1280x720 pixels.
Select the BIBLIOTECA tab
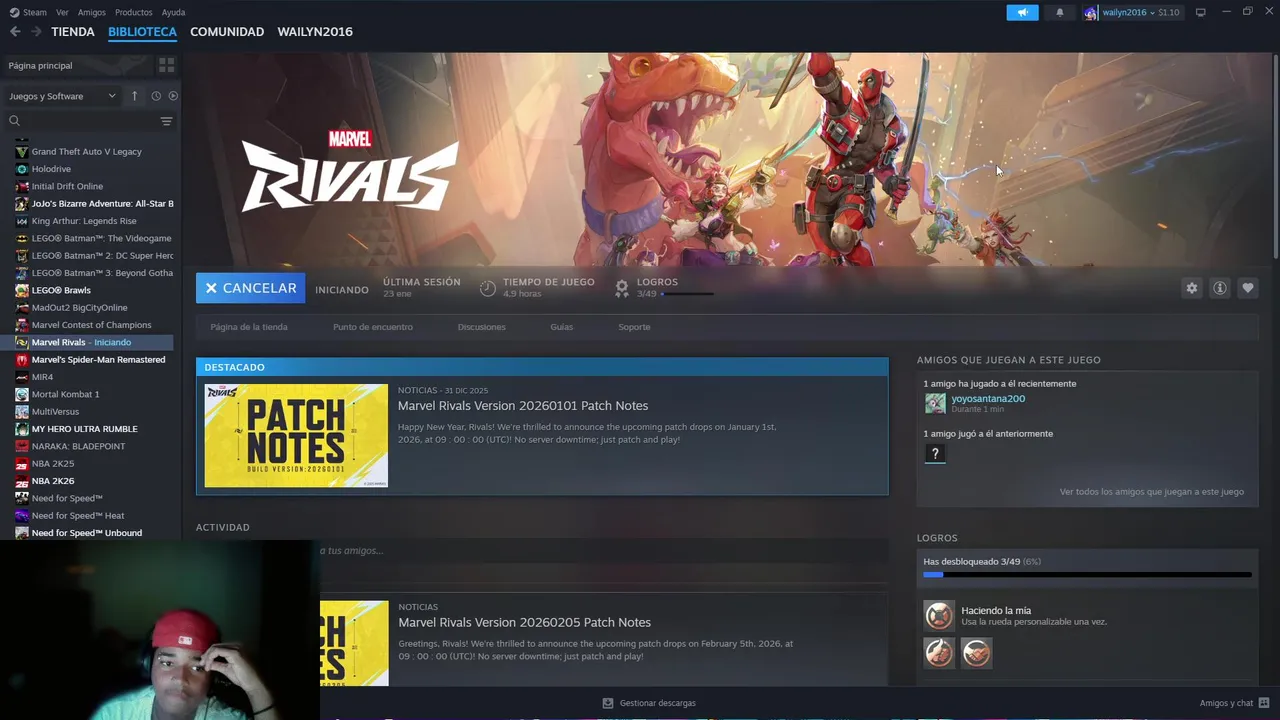click(x=142, y=32)
